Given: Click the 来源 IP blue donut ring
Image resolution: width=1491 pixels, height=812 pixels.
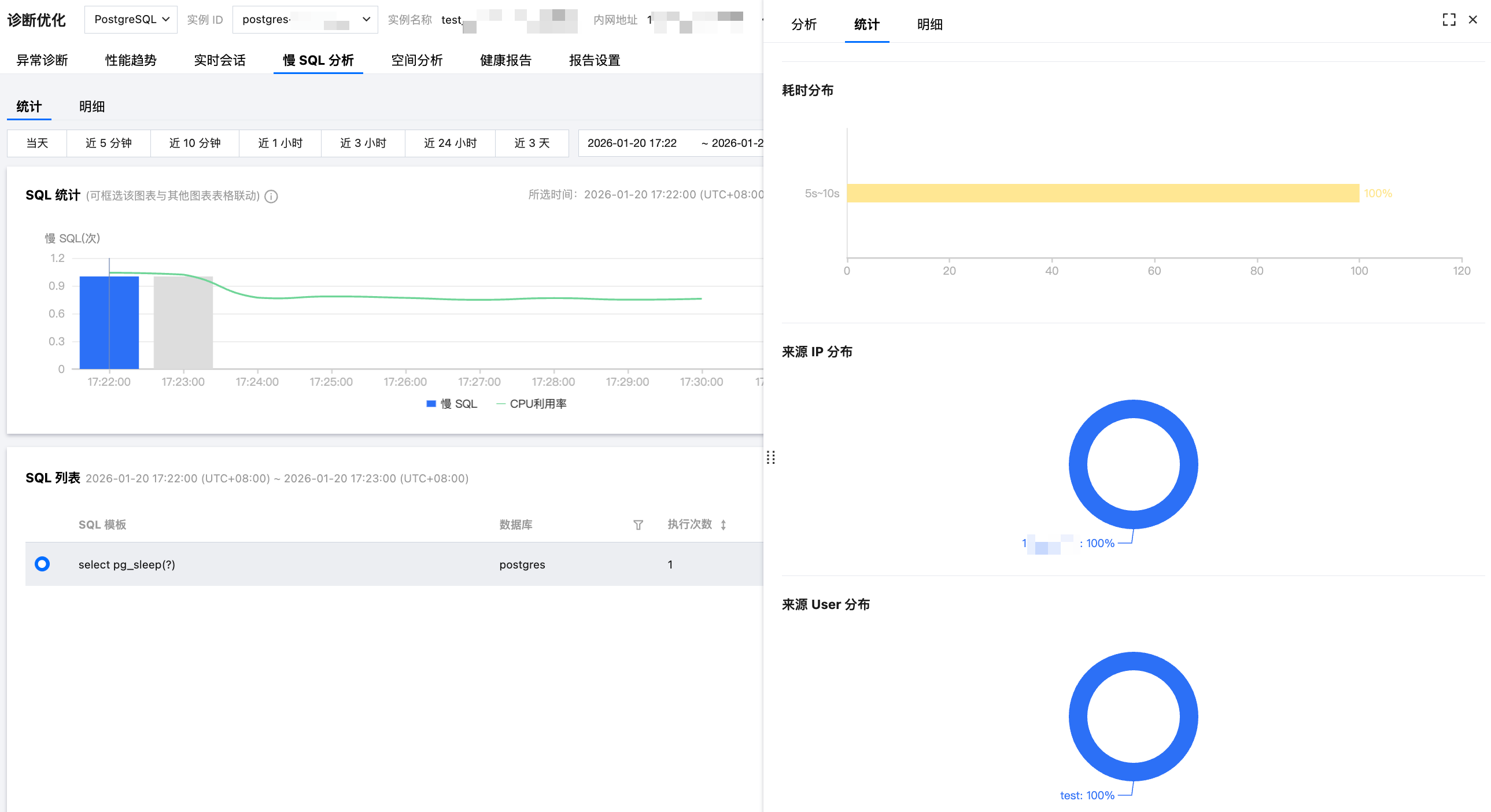Looking at the screenshot, I should (1077, 464).
